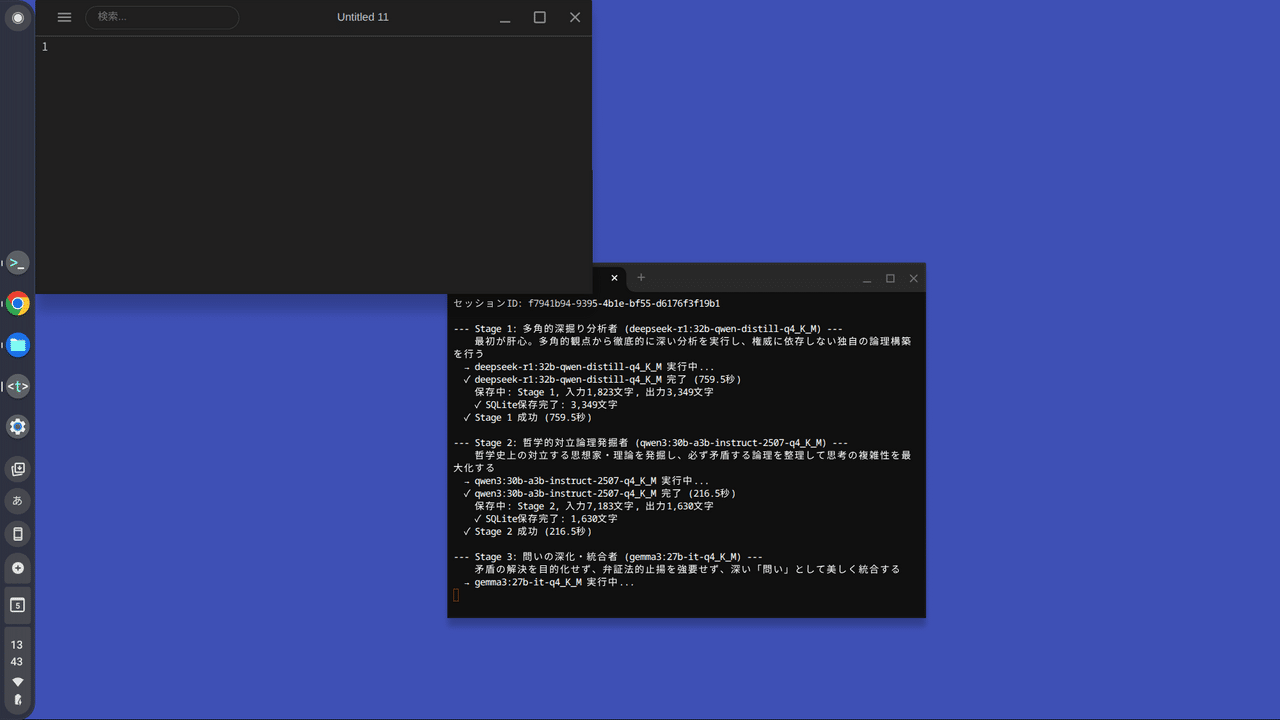Open the screen-sharing app icon on the shelf

click(x=17, y=468)
